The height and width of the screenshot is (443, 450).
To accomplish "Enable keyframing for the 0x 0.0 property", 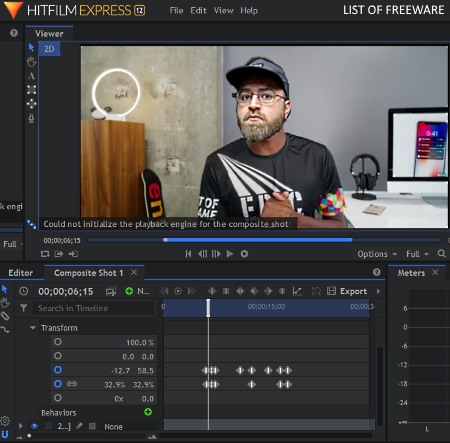I will click(x=58, y=398).
